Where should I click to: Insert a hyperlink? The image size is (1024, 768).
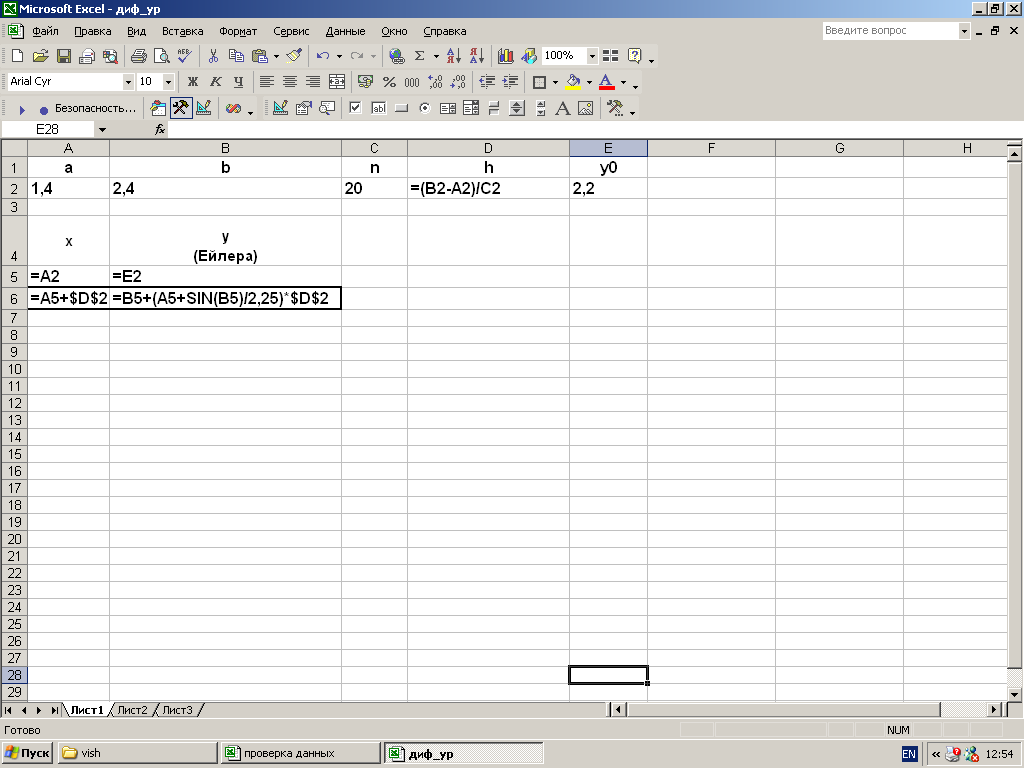tap(396, 56)
